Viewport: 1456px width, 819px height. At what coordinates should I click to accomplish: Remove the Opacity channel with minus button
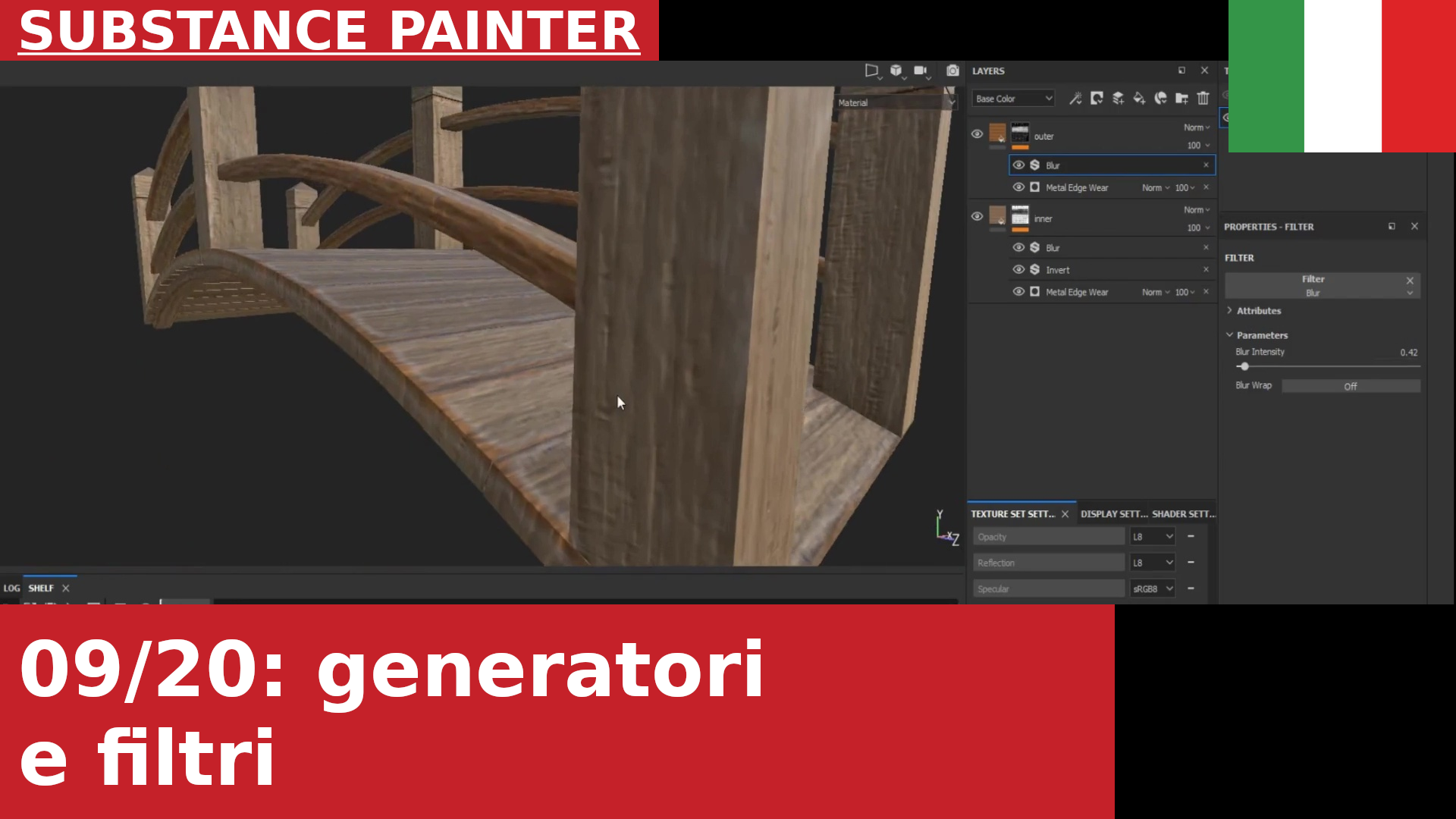(1191, 537)
